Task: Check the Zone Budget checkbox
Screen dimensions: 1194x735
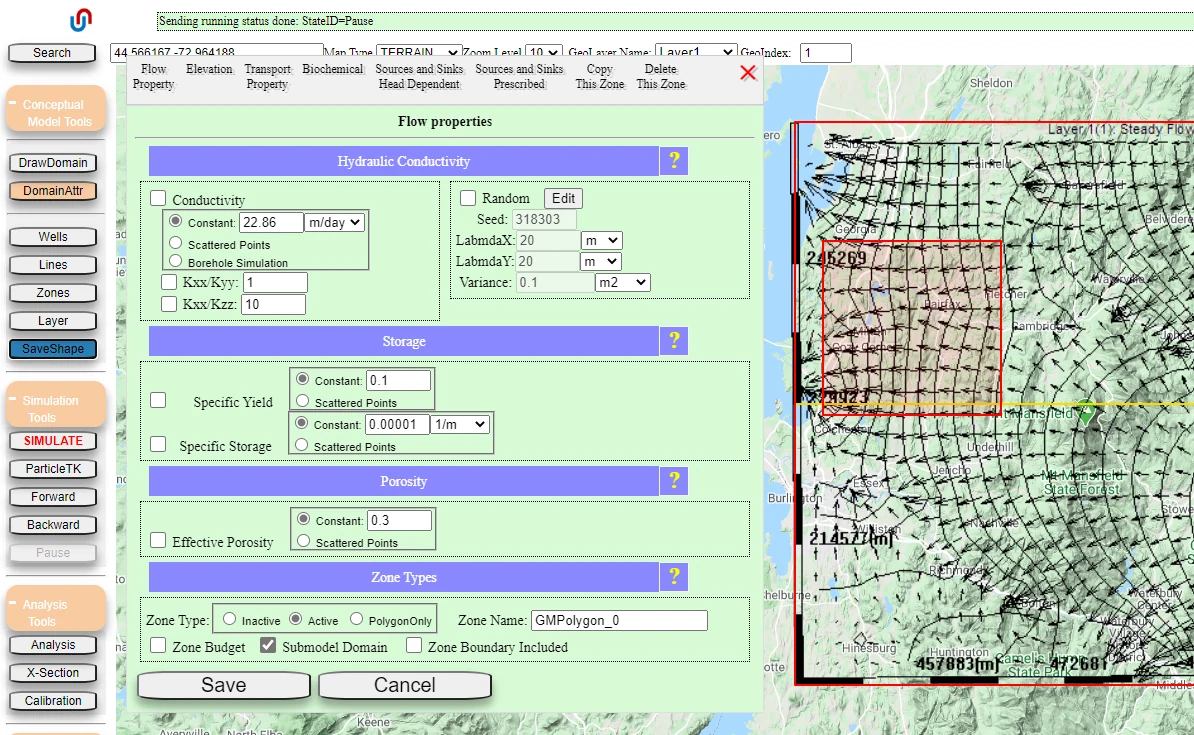Action: (158, 645)
